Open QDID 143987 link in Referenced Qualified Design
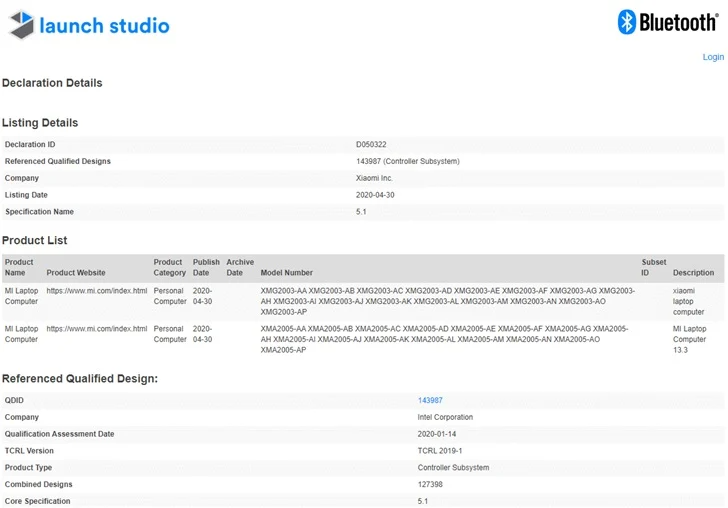Screen dimensions: 728x508 tap(430, 400)
